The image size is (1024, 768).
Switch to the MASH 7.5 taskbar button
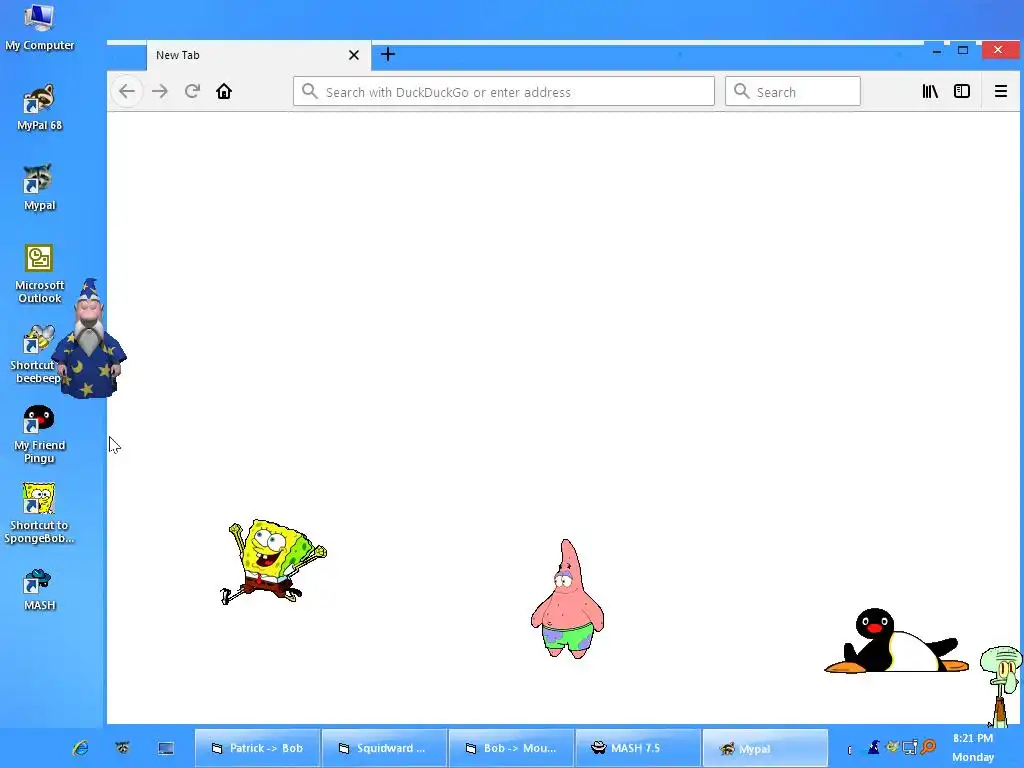[638, 748]
